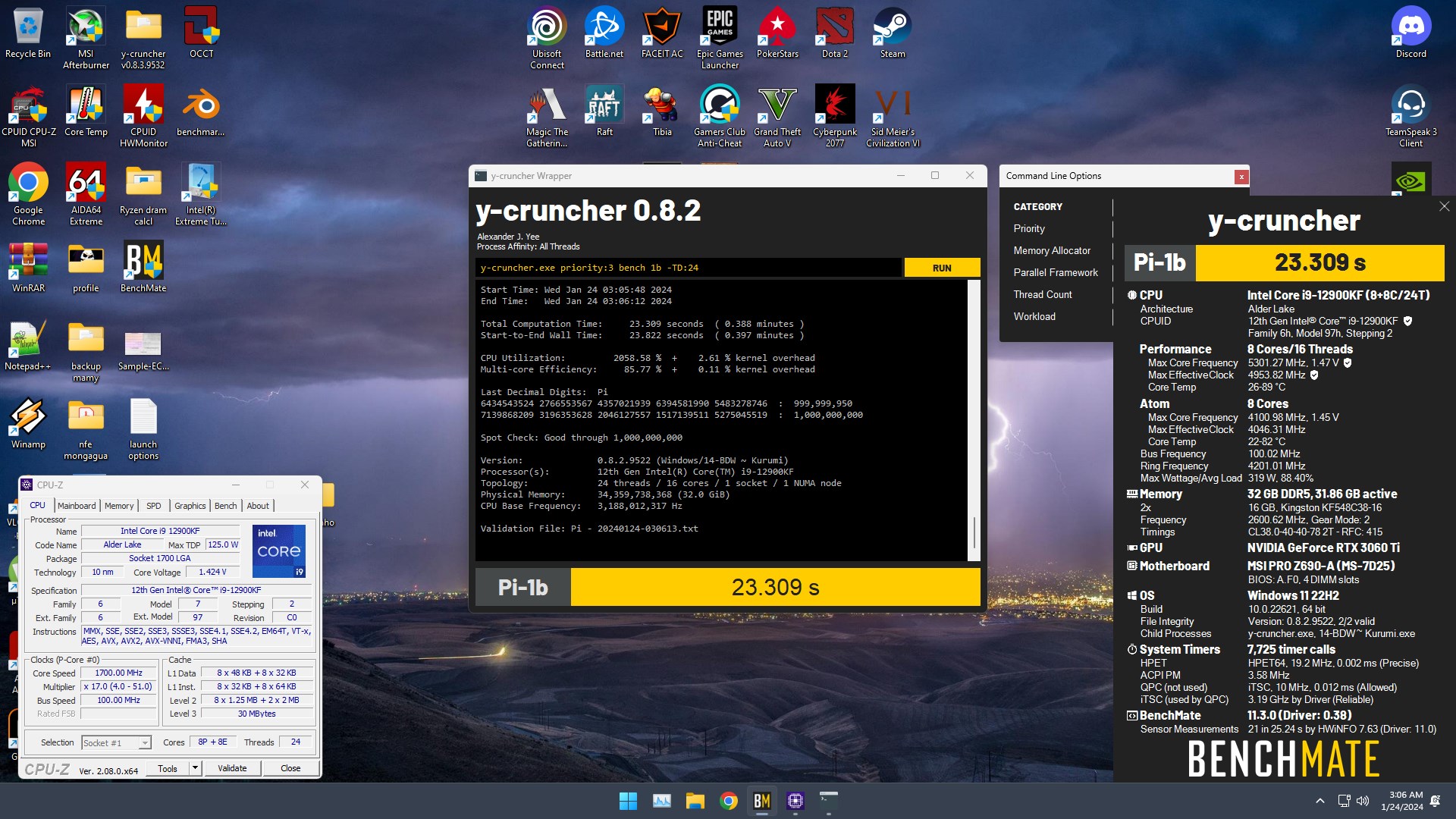Click the yellow RUN button in y-cruncher
The height and width of the screenshot is (819, 1456).
[942, 268]
